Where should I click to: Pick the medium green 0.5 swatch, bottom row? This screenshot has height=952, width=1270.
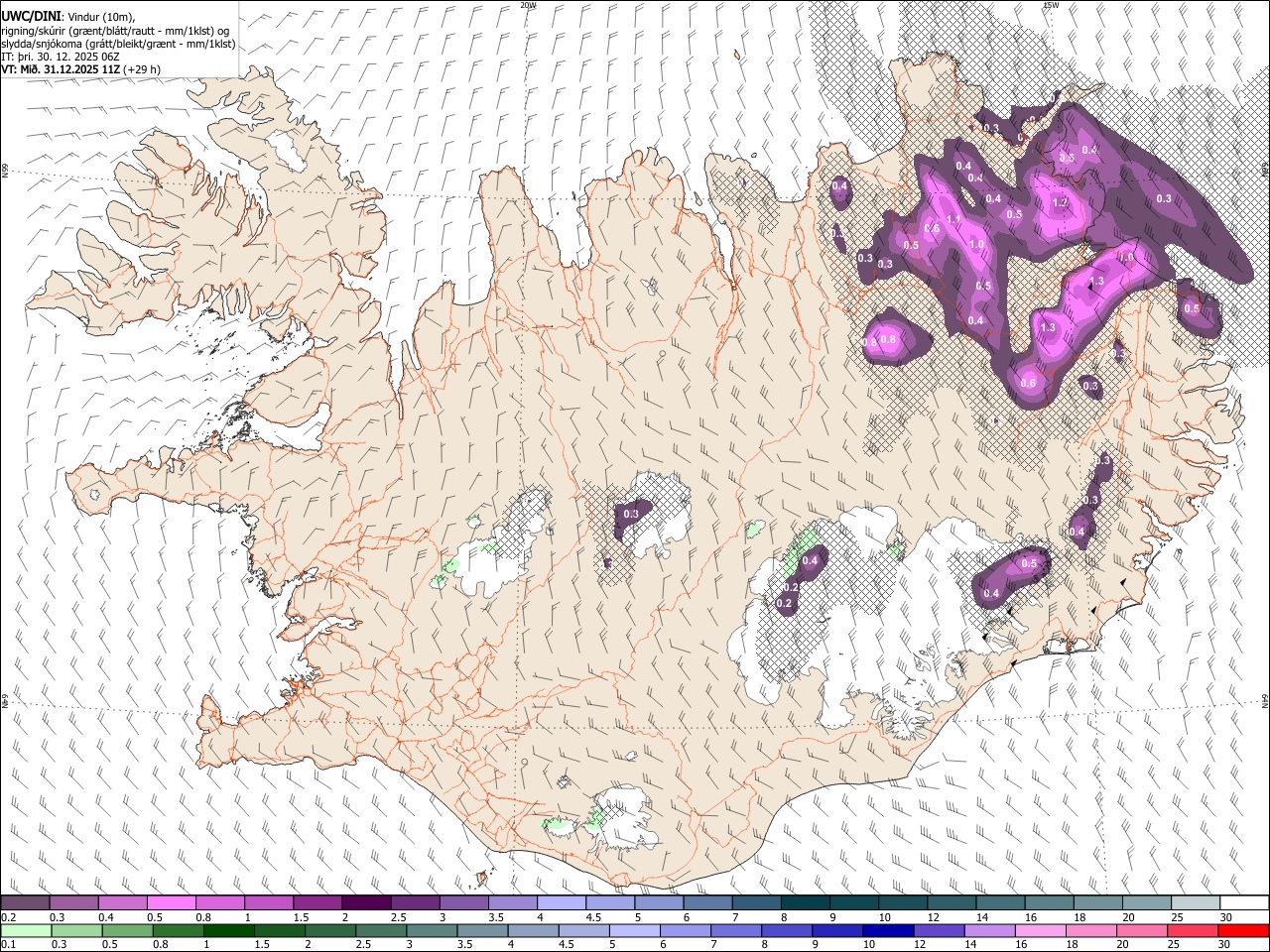127,930
